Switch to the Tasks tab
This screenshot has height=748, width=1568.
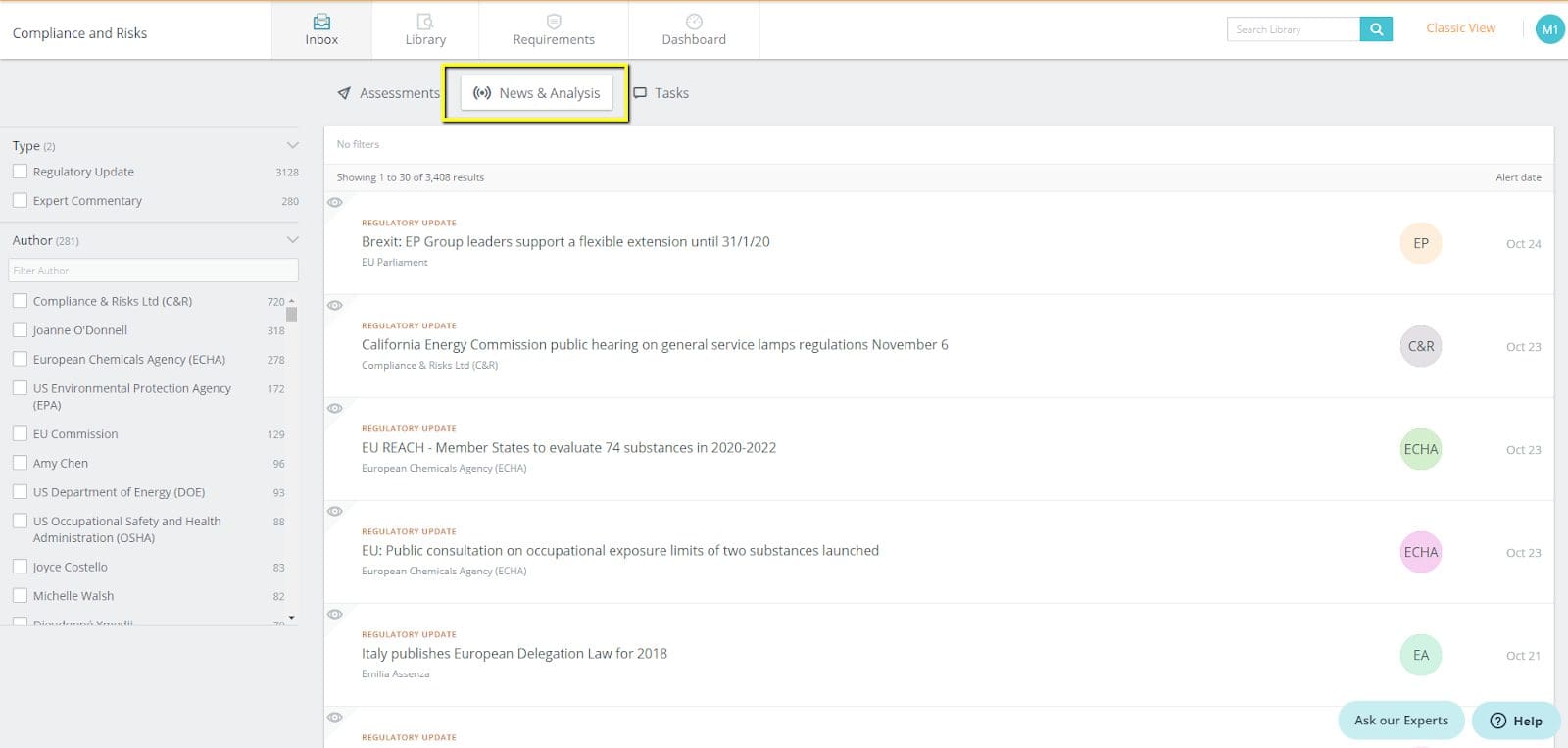[x=661, y=93]
